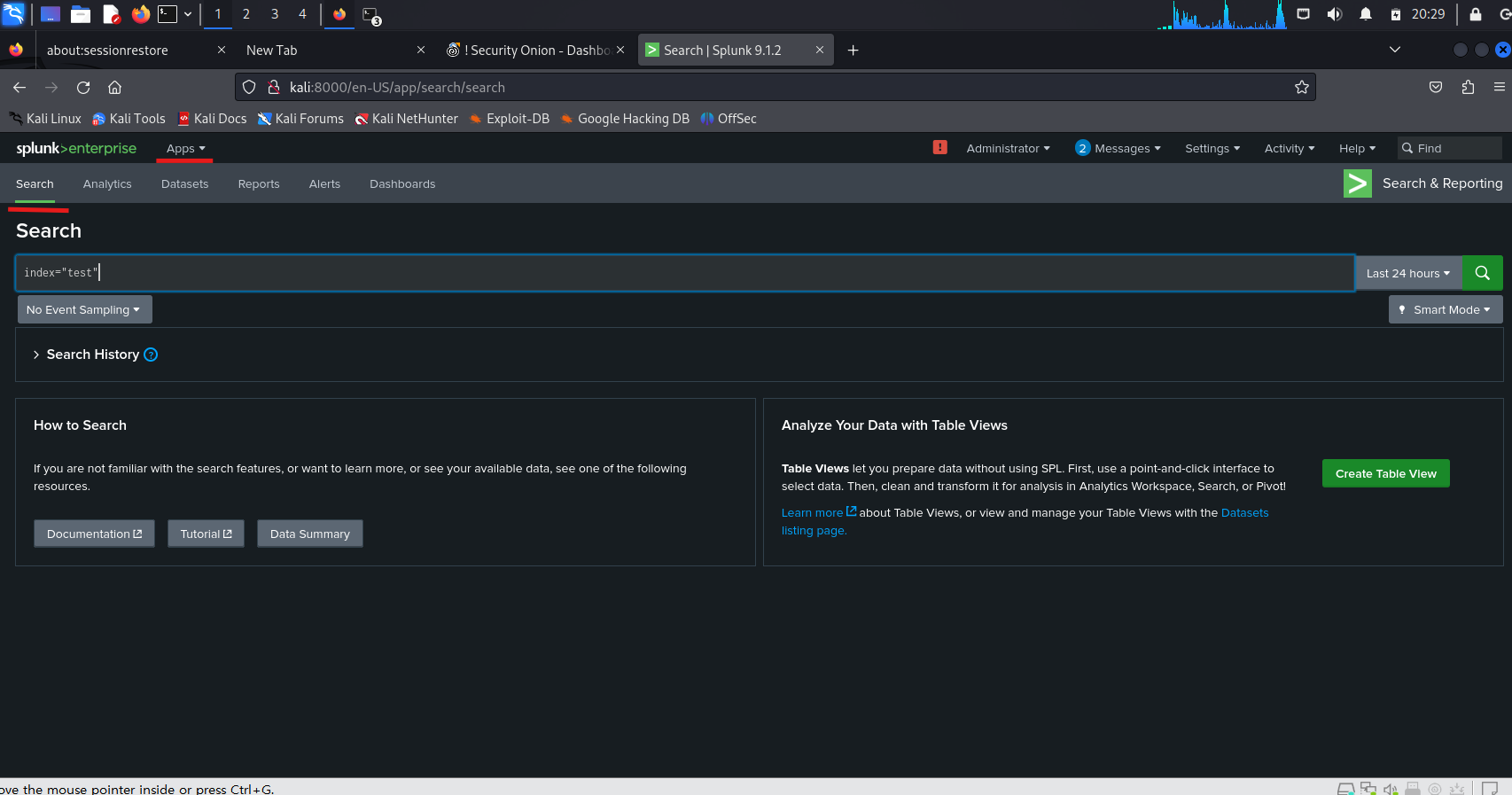The image size is (1512, 795).
Task: Open the Kali application menu
Action: pos(13,14)
